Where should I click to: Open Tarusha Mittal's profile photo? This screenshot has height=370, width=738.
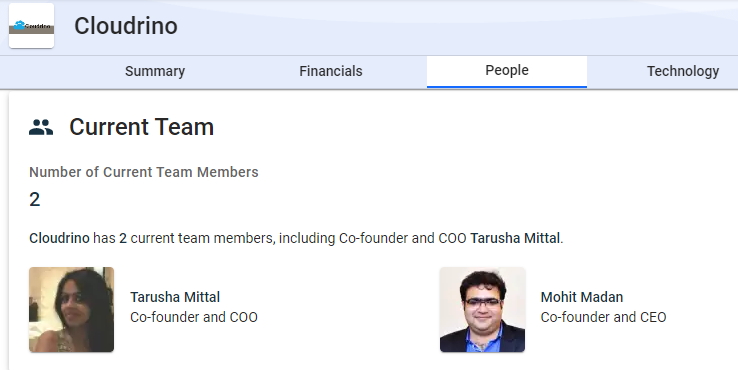pos(72,309)
